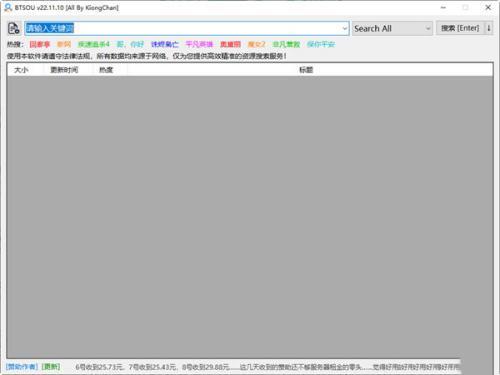Click the red hot keyword after magenta one

click(230, 44)
